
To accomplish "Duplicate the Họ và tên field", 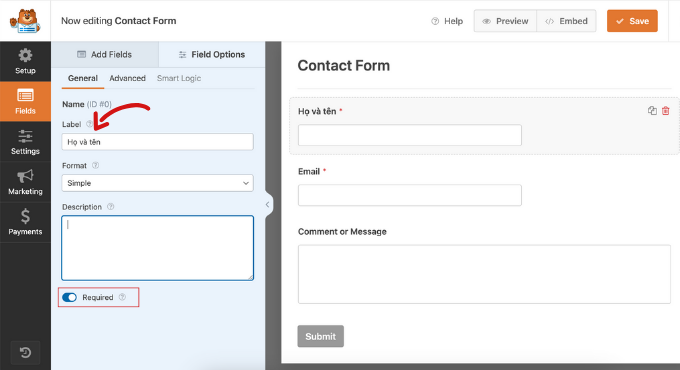I will (652, 111).
